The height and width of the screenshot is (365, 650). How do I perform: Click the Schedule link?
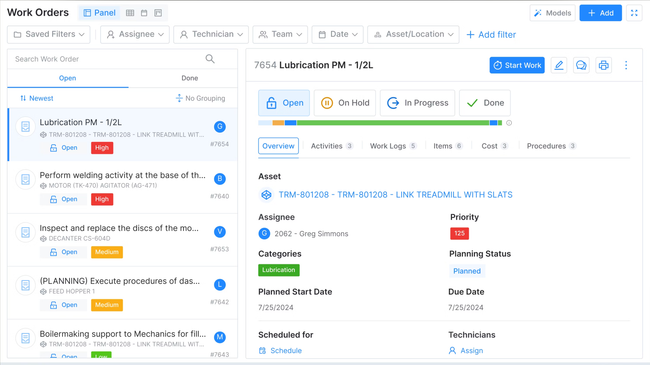(x=280, y=350)
